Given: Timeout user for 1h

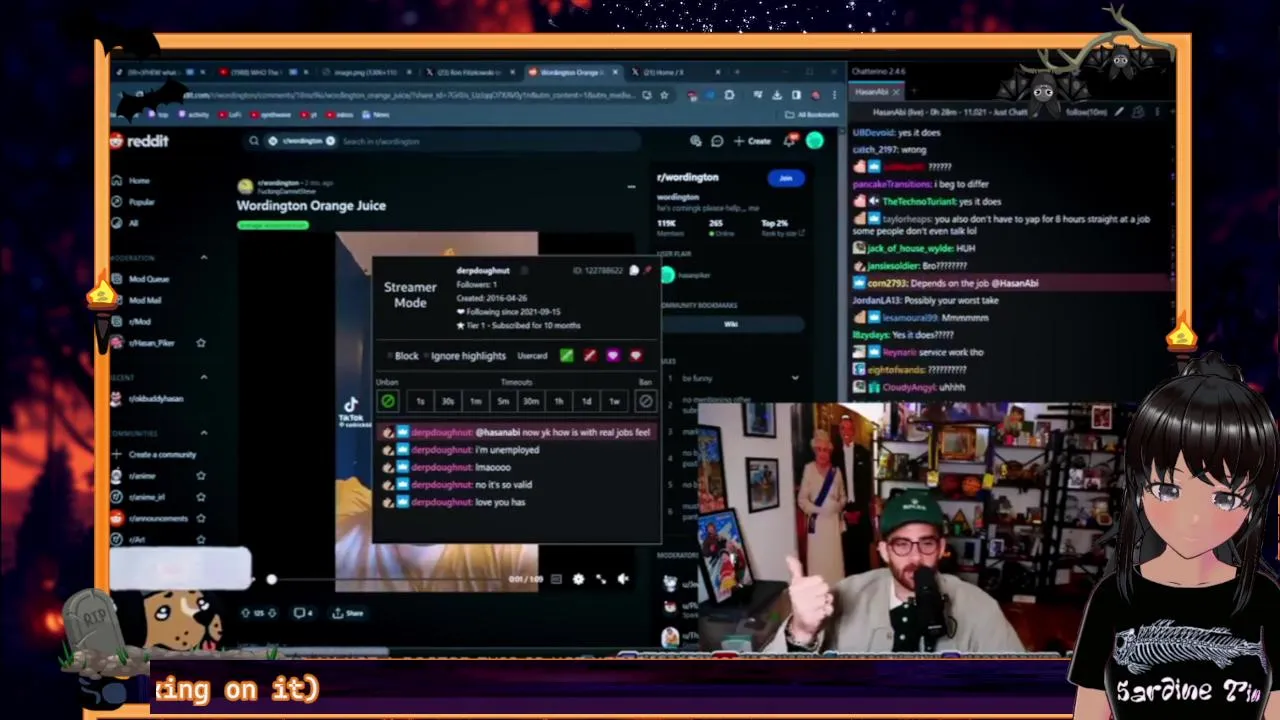Looking at the screenshot, I should (x=558, y=401).
